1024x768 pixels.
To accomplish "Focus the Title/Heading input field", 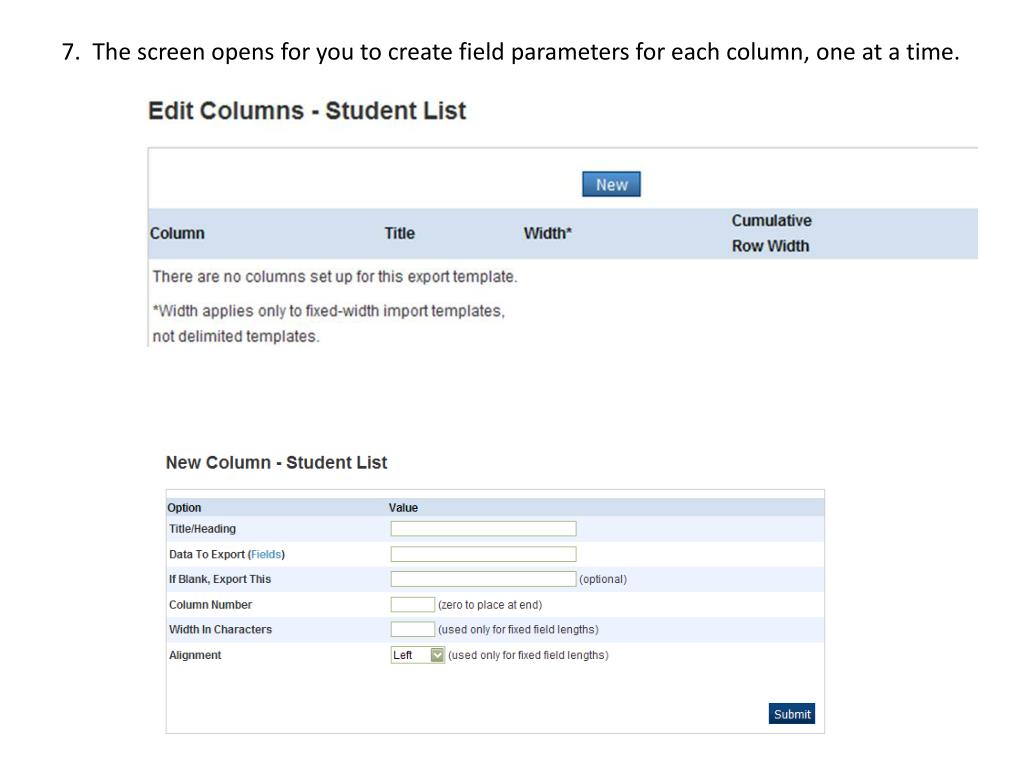I will (x=483, y=528).
